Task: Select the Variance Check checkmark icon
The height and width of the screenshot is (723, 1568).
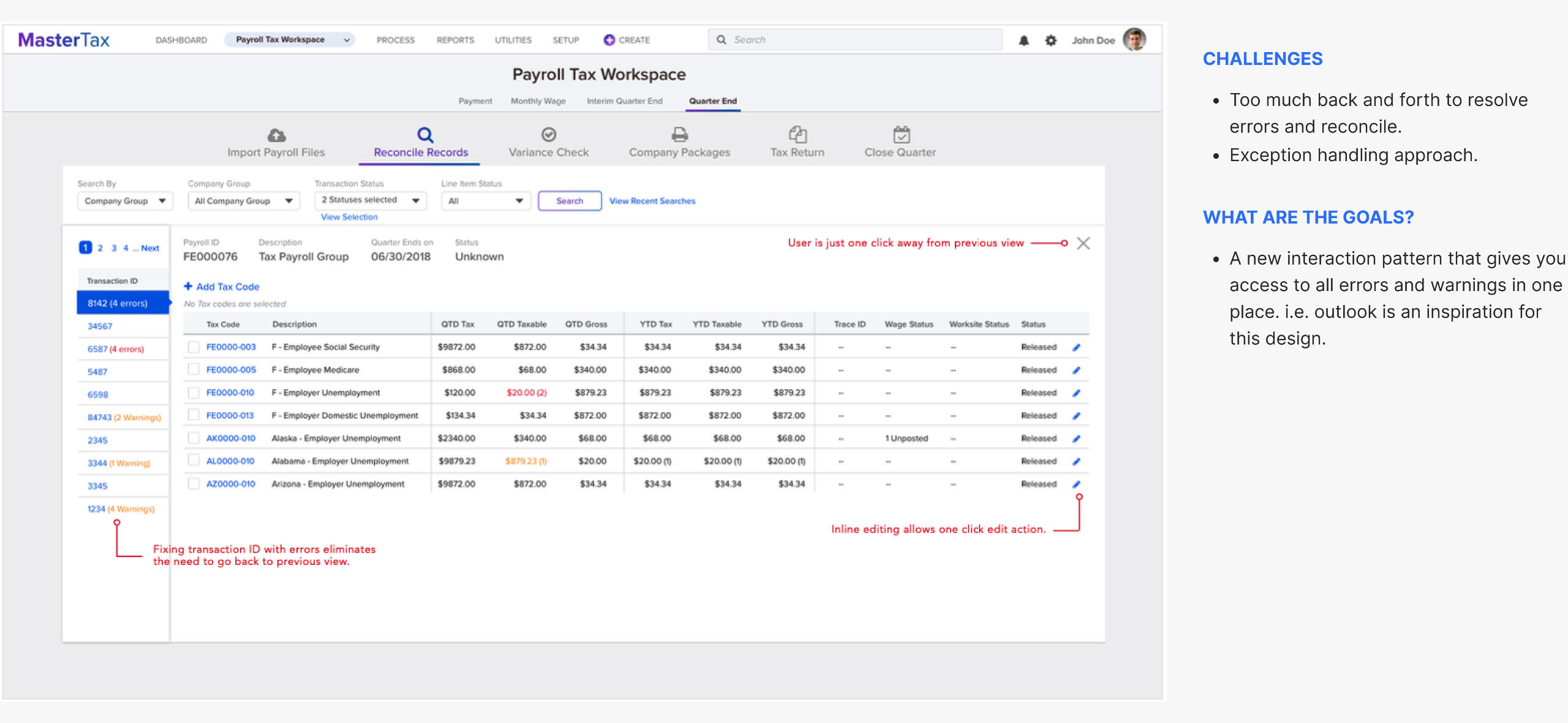Action: [x=548, y=134]
